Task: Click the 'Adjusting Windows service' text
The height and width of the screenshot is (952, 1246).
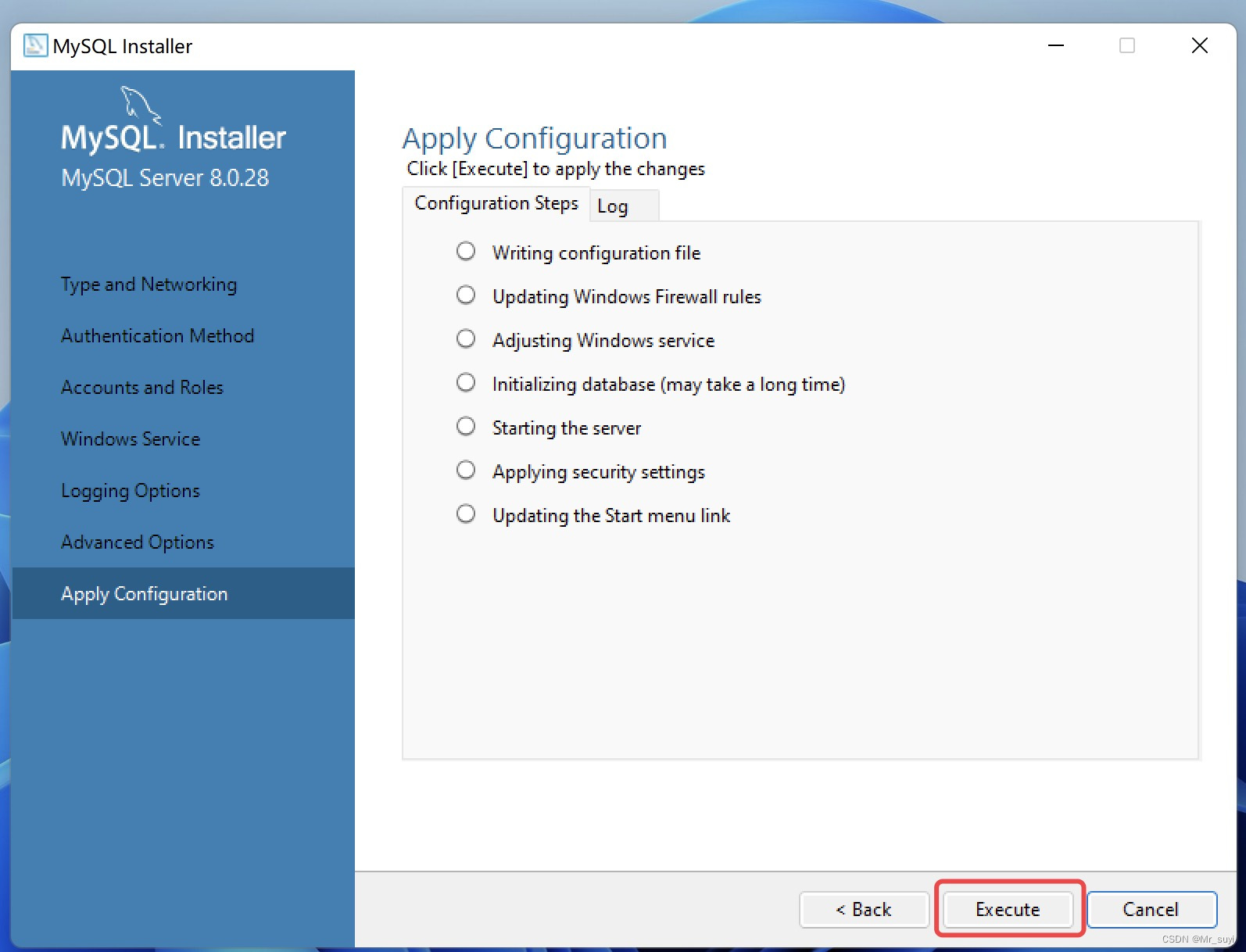Action: click(x=603, y=341)
